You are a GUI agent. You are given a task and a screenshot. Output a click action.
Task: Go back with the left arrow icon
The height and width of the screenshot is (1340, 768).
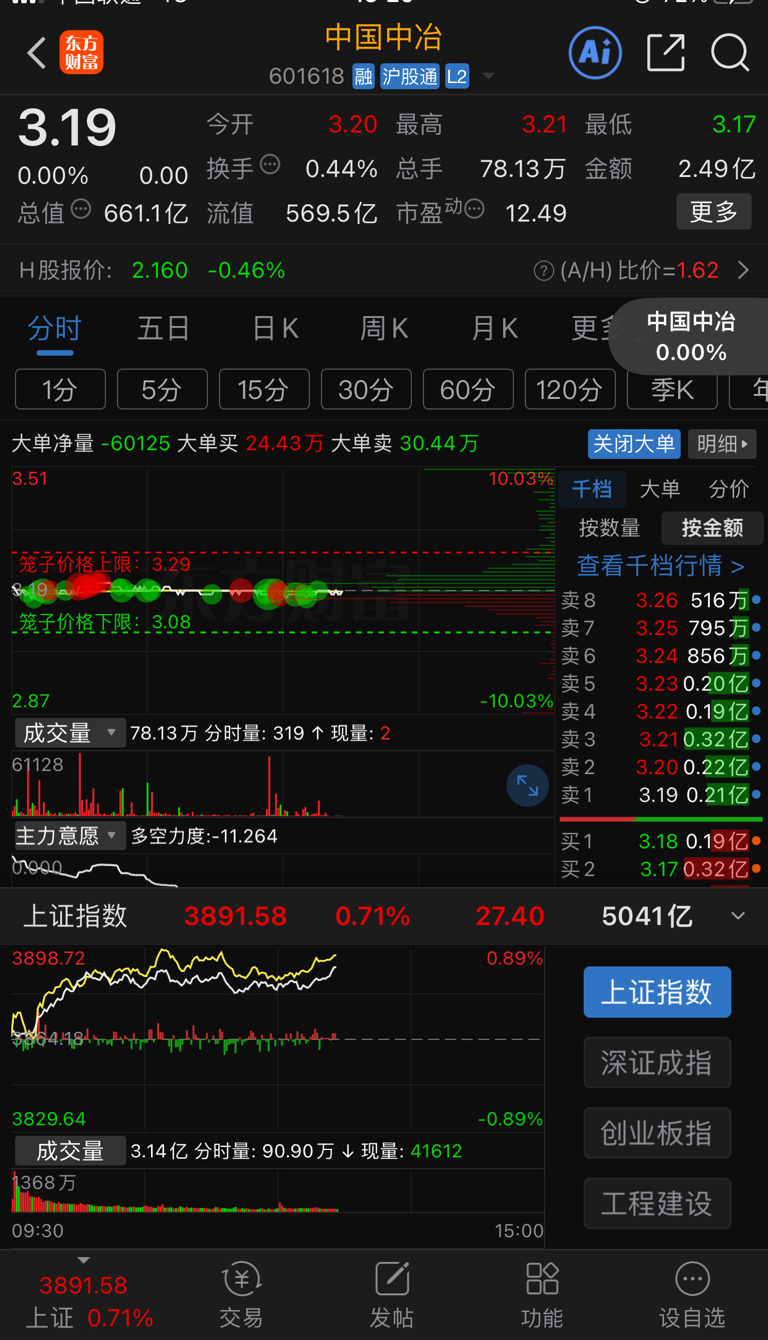pos(36,53)
